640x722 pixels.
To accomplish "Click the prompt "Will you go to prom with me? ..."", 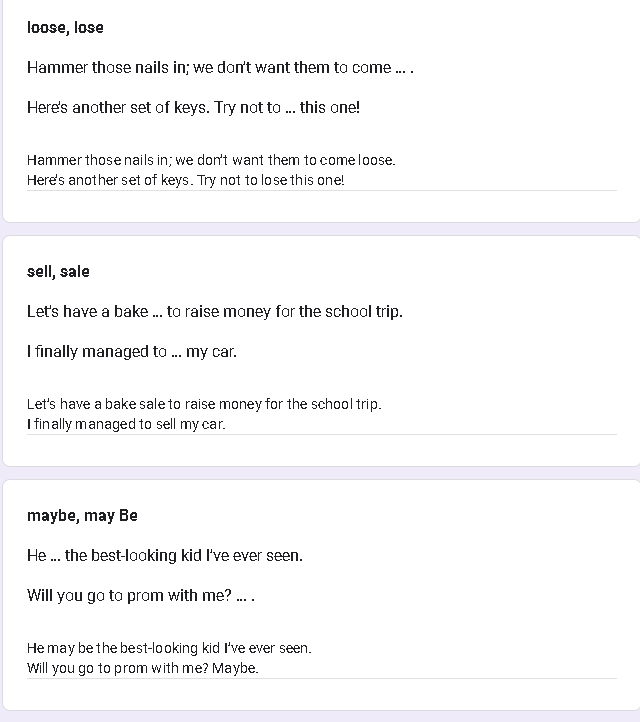I will pyautogui.click(x=140, y=595).
